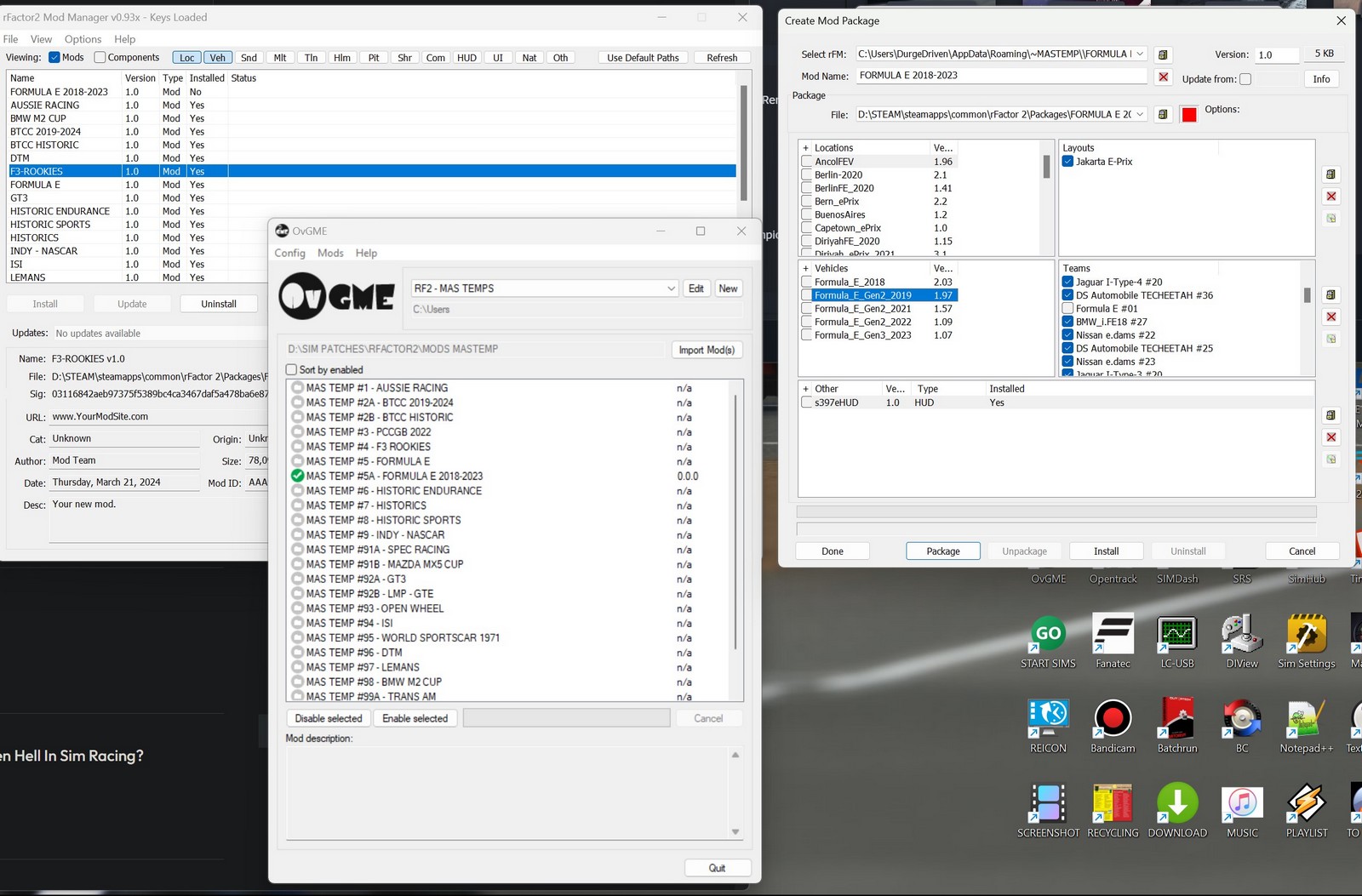This screenshot has height=896, width=1362.
Task: Enable Sort by enabled in OvGME
Action: pos(292,370)
